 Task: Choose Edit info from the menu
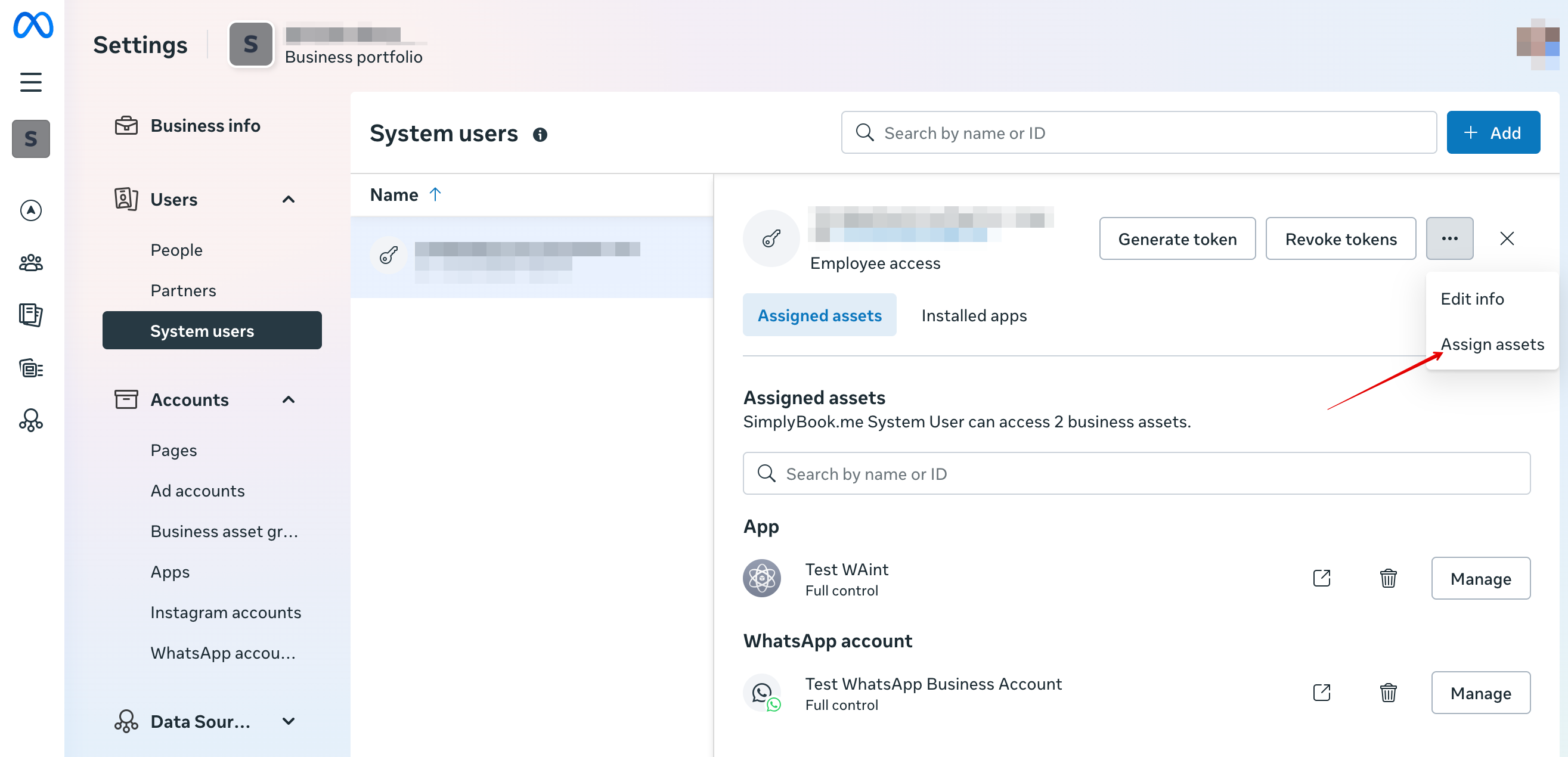coord(1472,299)
